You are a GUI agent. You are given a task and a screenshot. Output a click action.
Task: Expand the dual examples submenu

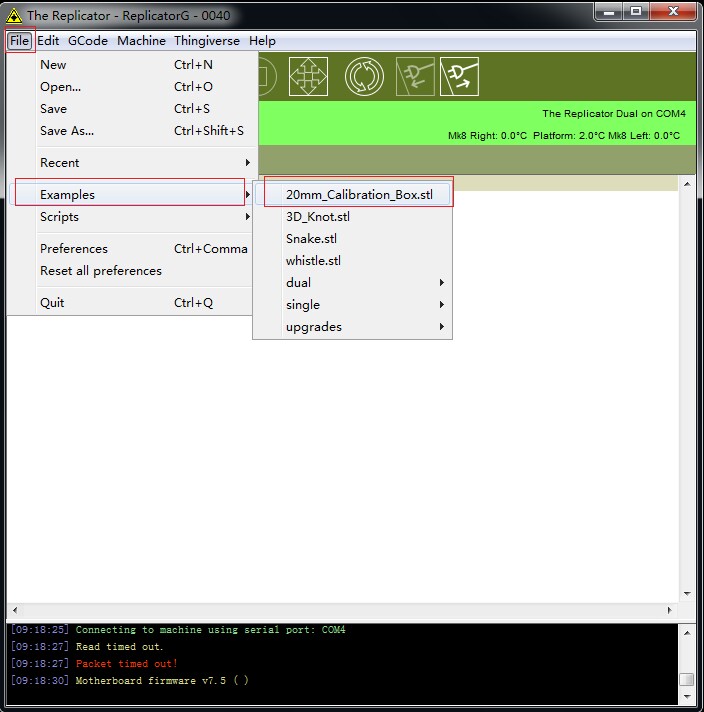353,282
